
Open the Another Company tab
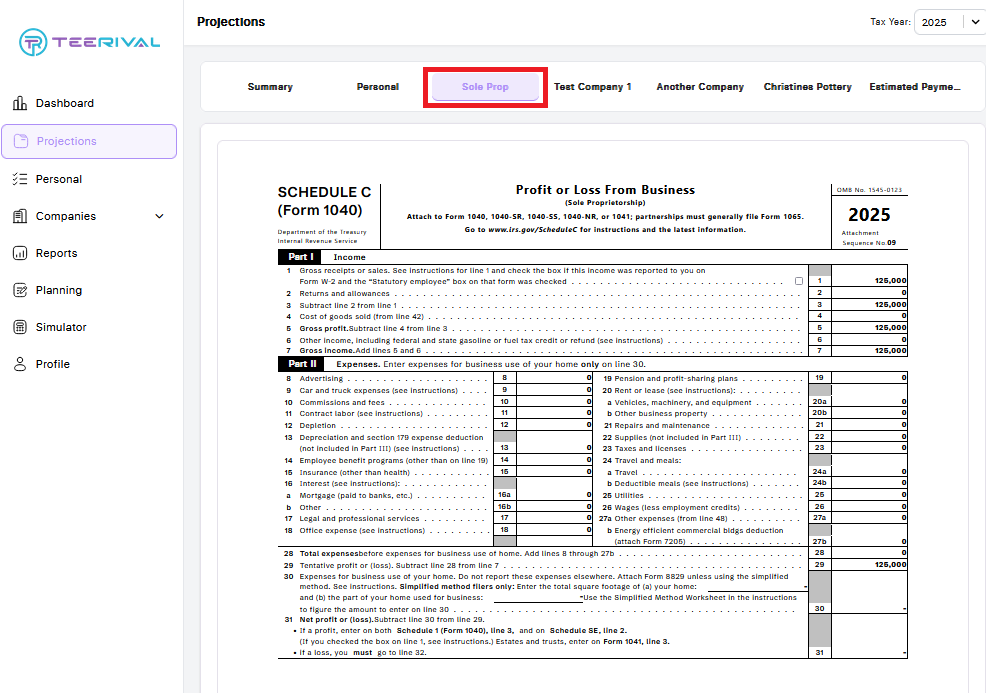pos(700,87)
